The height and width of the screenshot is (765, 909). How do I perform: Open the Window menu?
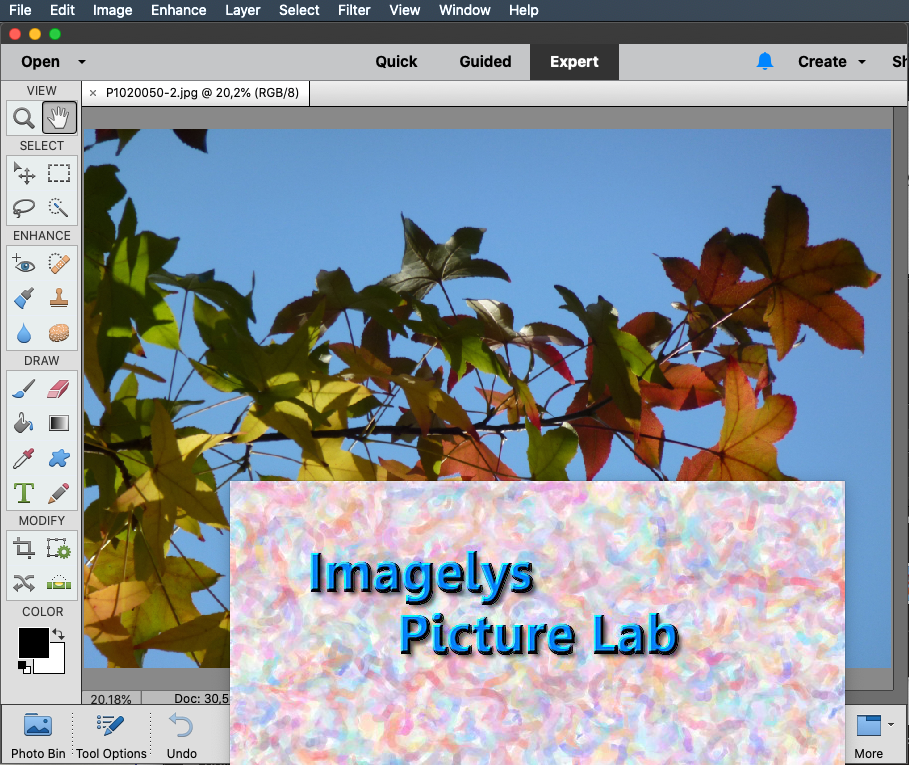464,10
